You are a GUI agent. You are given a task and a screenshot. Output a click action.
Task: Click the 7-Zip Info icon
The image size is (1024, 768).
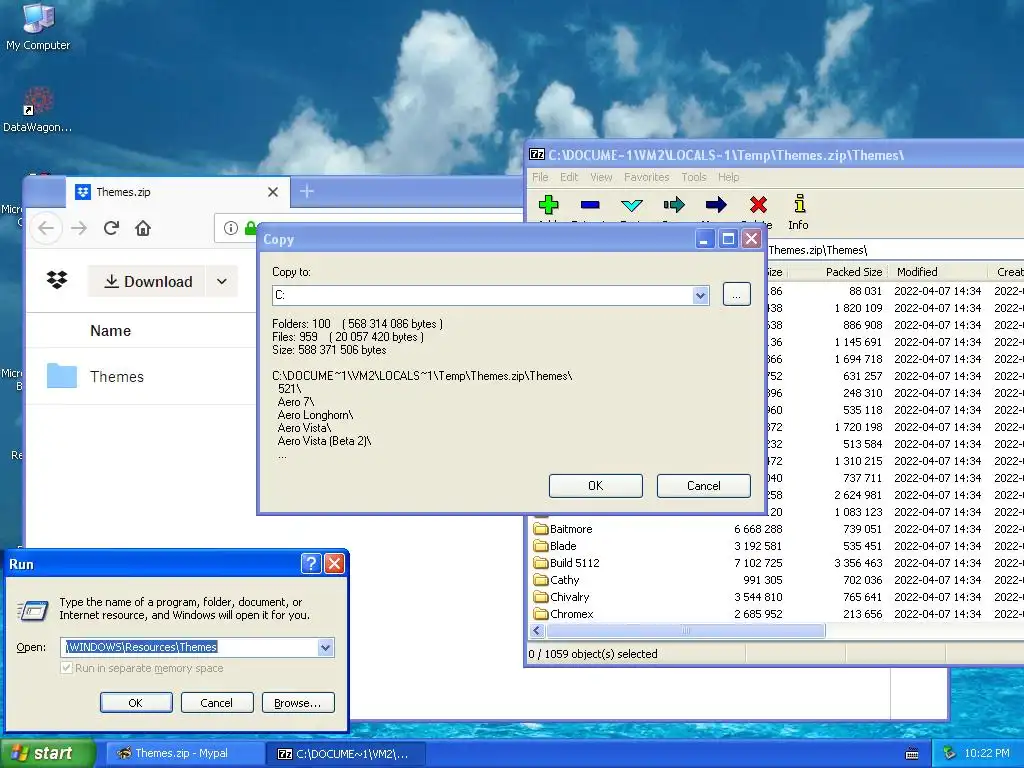pyautogui.click(x=799, y=204)
